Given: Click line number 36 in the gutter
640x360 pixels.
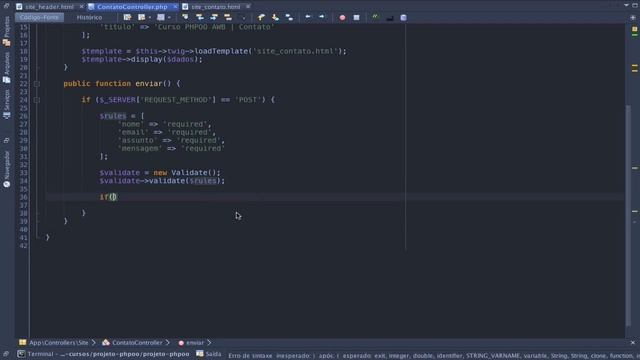Looking at the screenshot, I should (24, 197).
